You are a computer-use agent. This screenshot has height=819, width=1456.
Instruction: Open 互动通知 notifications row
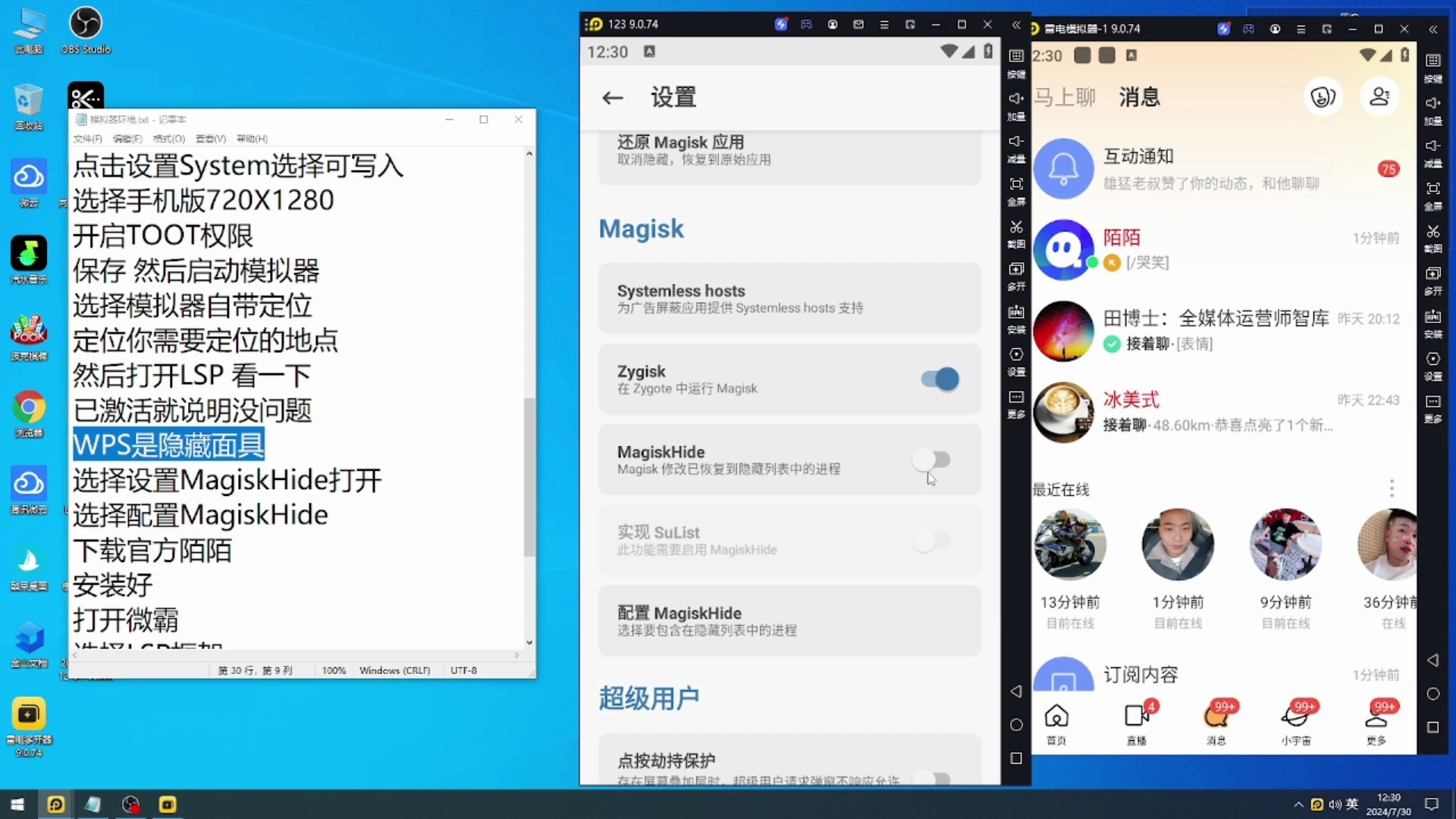click(1223, 168)
